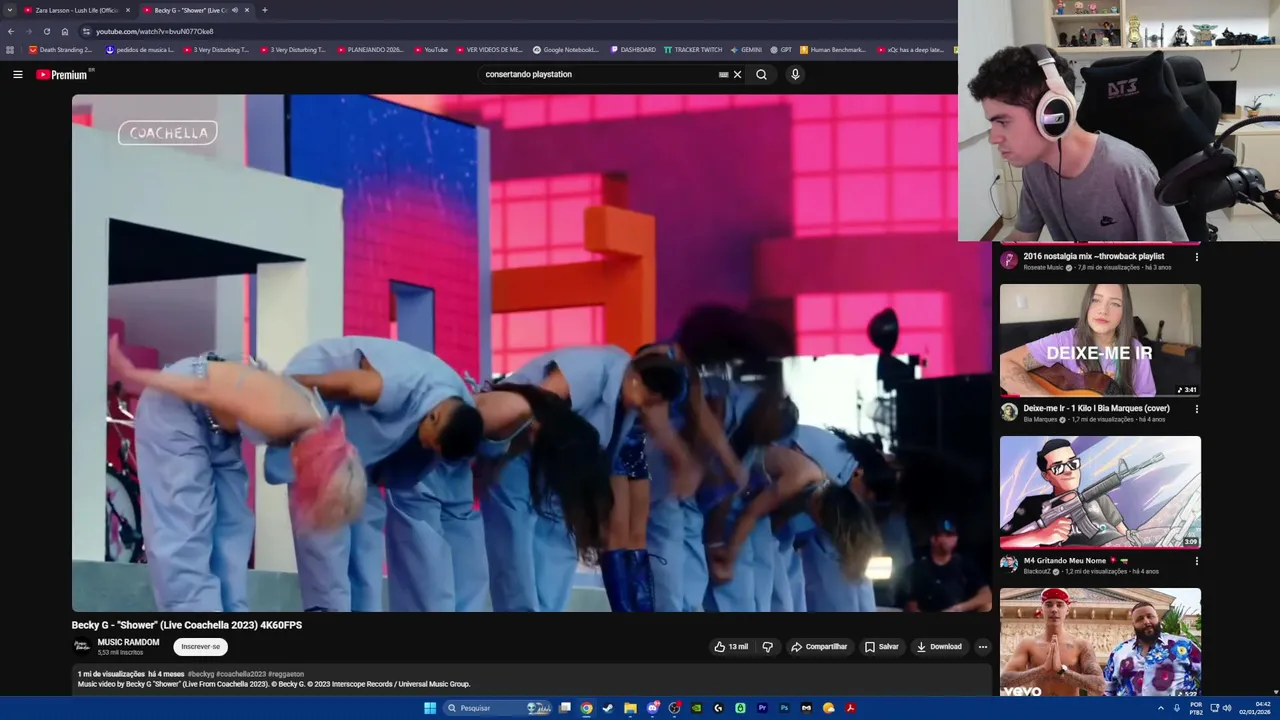Open the TRACKER TWITCH bookmark
The width and height of the screenshot is (1280, 720).
click(x=693, y=49)
